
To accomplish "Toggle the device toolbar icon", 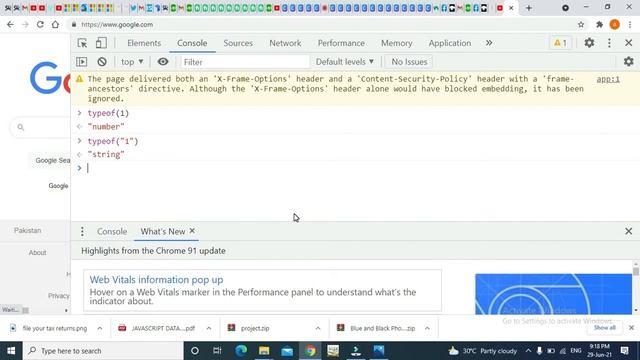I will pyautogui.click(x=101, y=43).
